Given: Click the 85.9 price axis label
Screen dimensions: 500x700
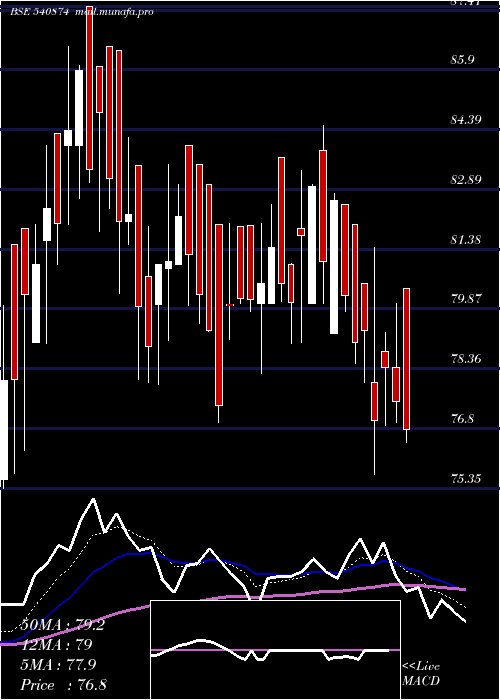Looking at the screenshot, I should (463, 59).
